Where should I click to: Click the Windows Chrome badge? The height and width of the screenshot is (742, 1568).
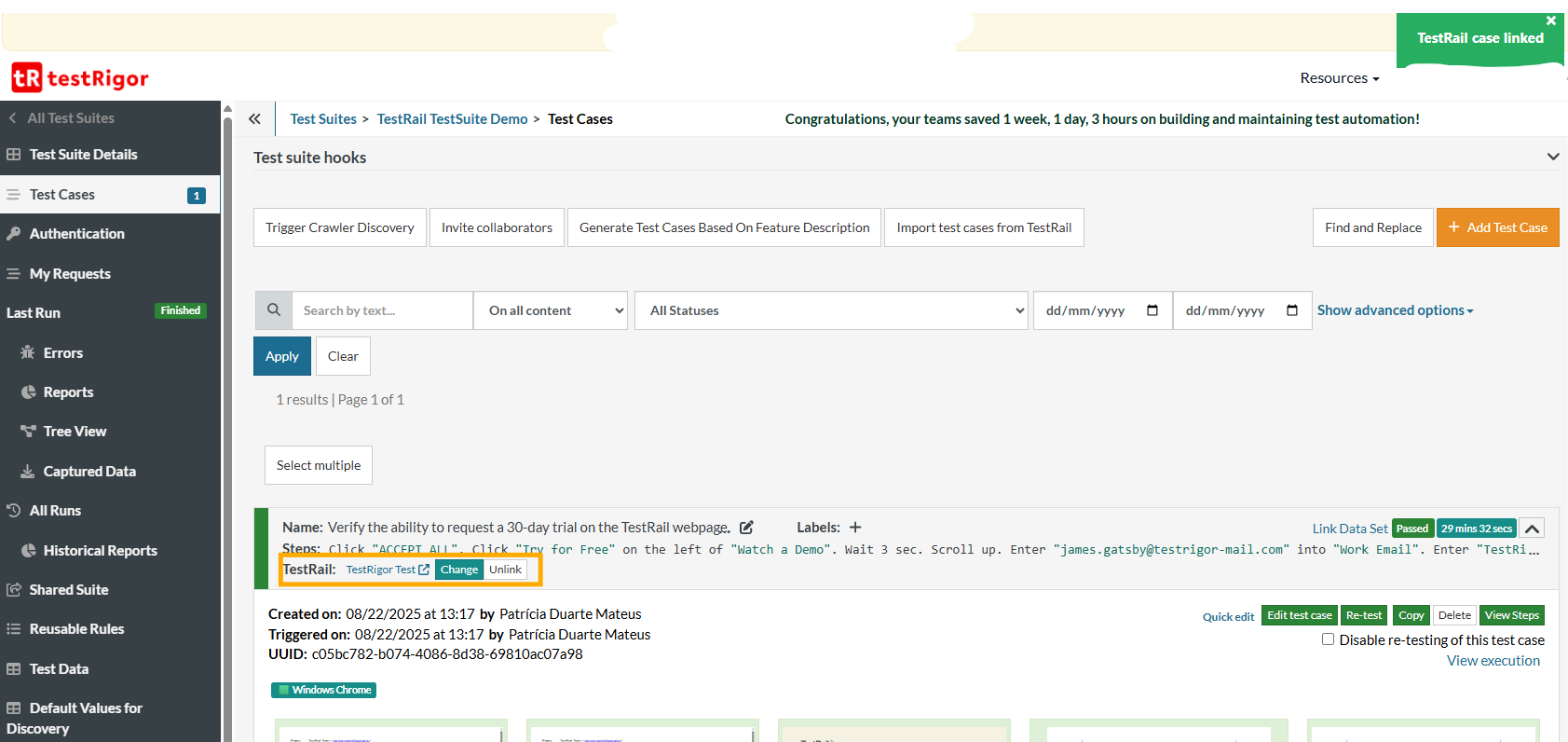(324, 690)
